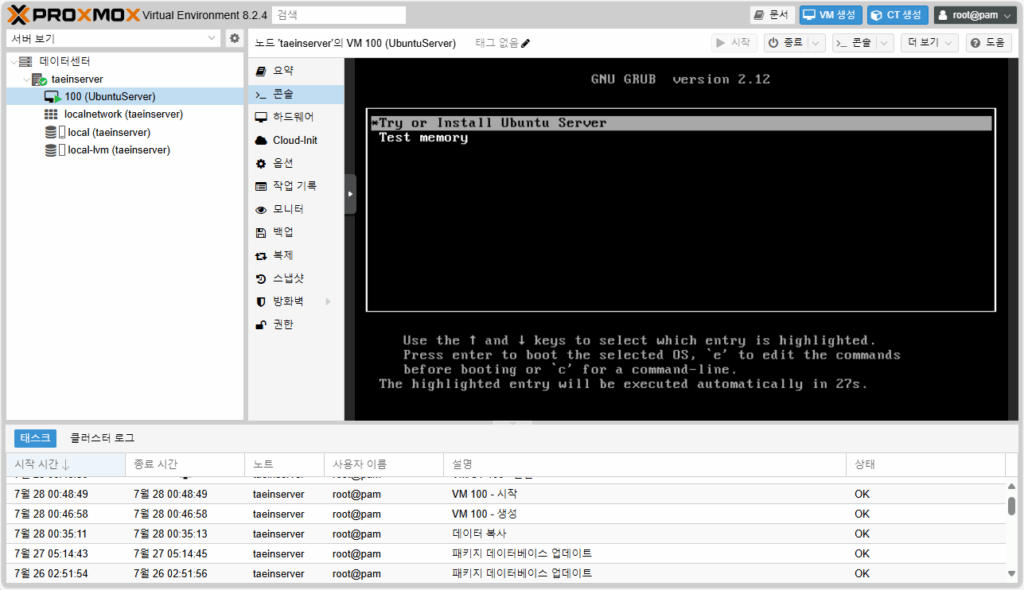Open the more (더 보기) dropdown
The height and width of the screenshot is (590, 1024).
929,42
